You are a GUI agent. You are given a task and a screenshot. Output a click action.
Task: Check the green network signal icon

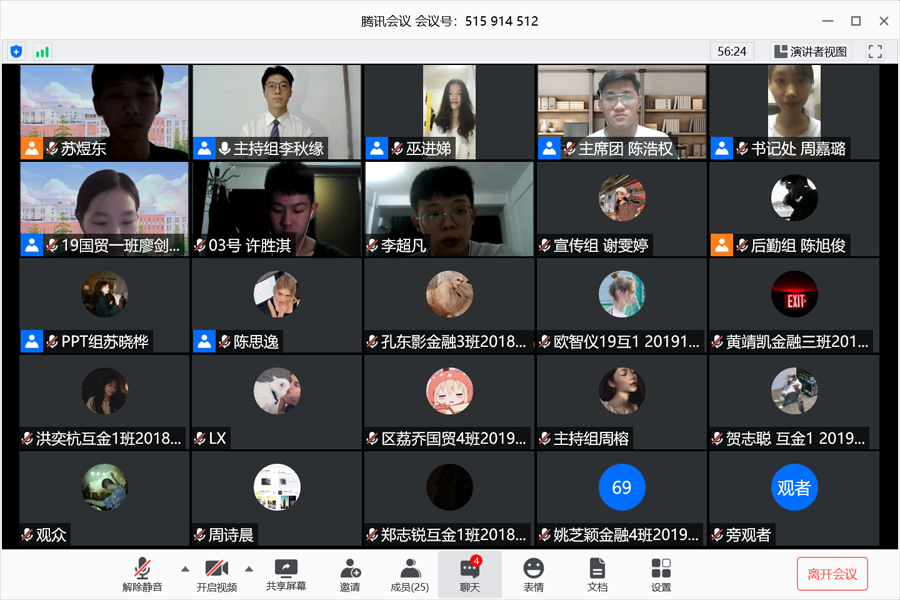click(42, 51)
